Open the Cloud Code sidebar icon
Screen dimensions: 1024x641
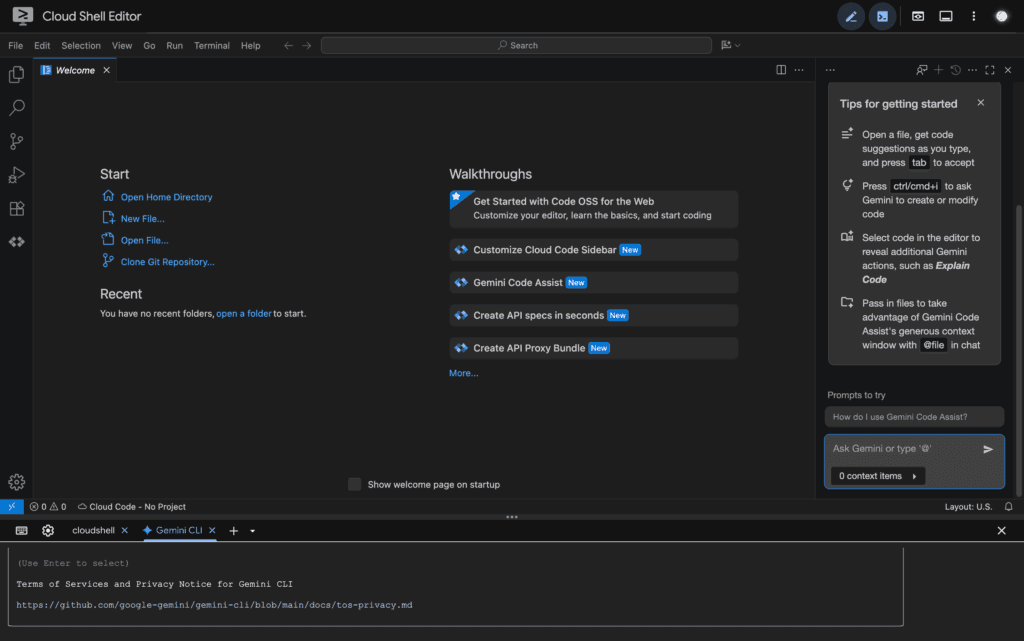click(16, 242)
